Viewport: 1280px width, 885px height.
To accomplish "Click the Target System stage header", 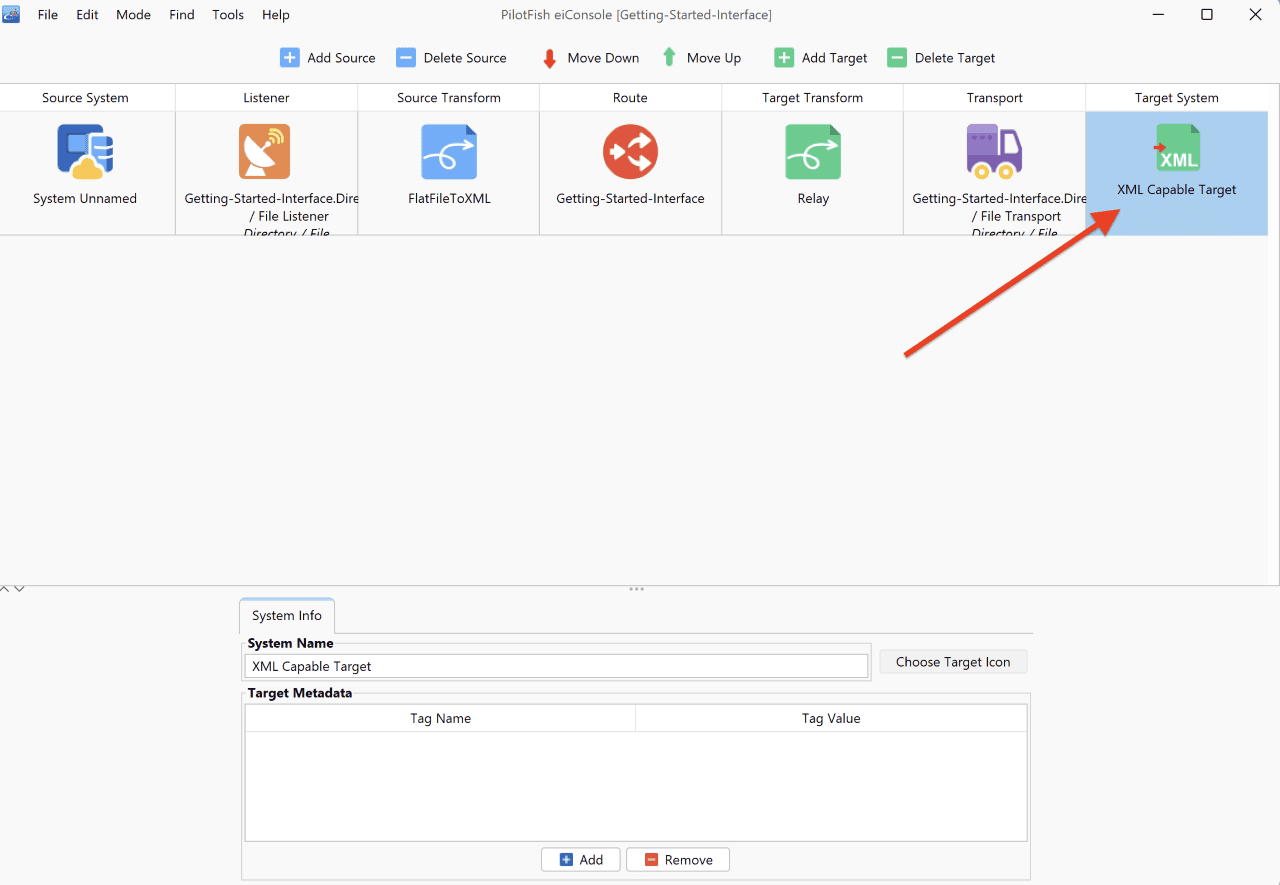I will click(1177, 98).
